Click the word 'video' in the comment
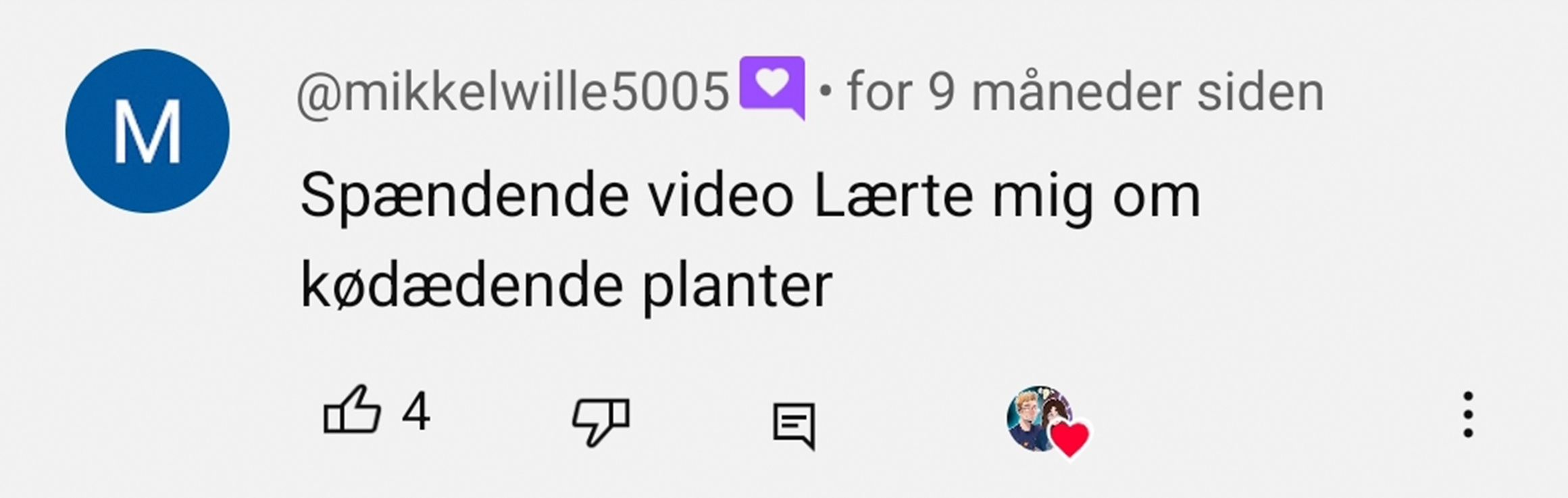 (721, 195)
